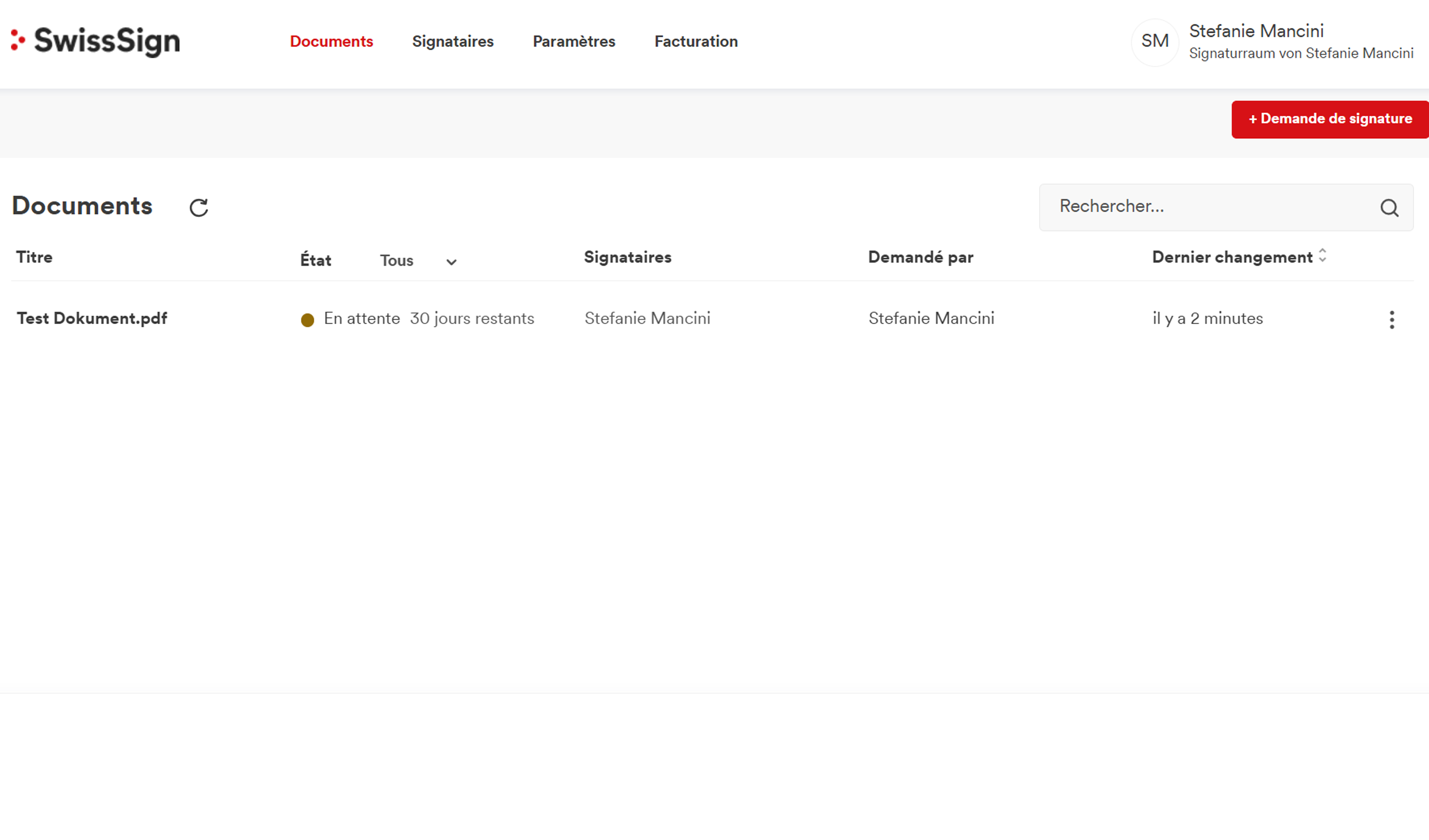
Task: Open the three-dot menu for Test Dokument.pdf
Action: [x=1391, y=320]
